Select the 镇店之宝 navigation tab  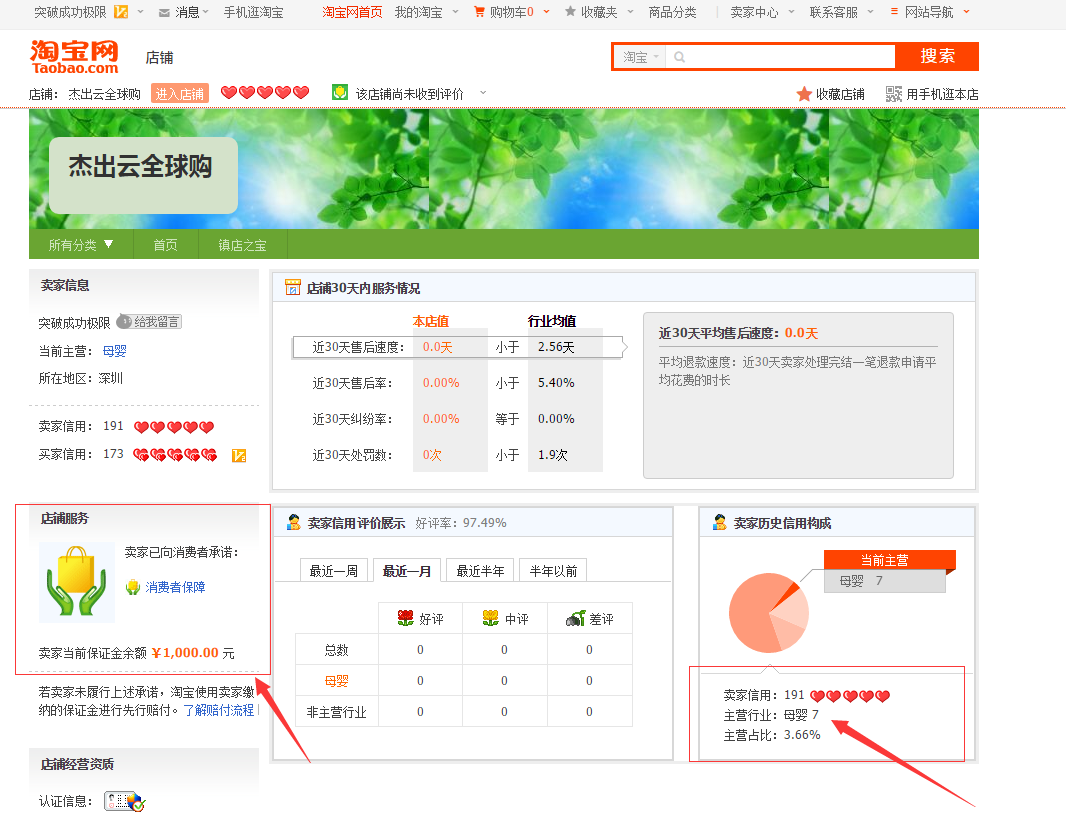click(242, 245)
